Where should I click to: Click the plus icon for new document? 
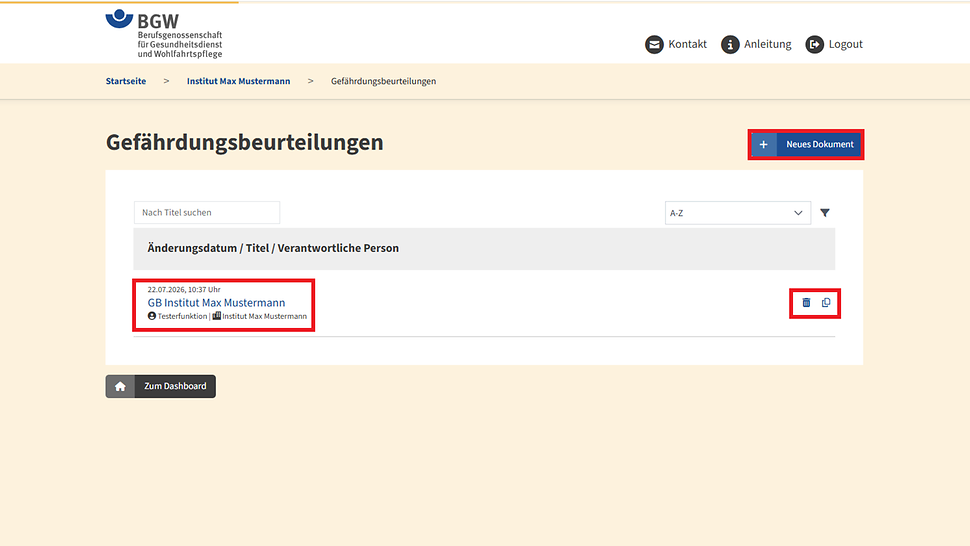point(763,145)
